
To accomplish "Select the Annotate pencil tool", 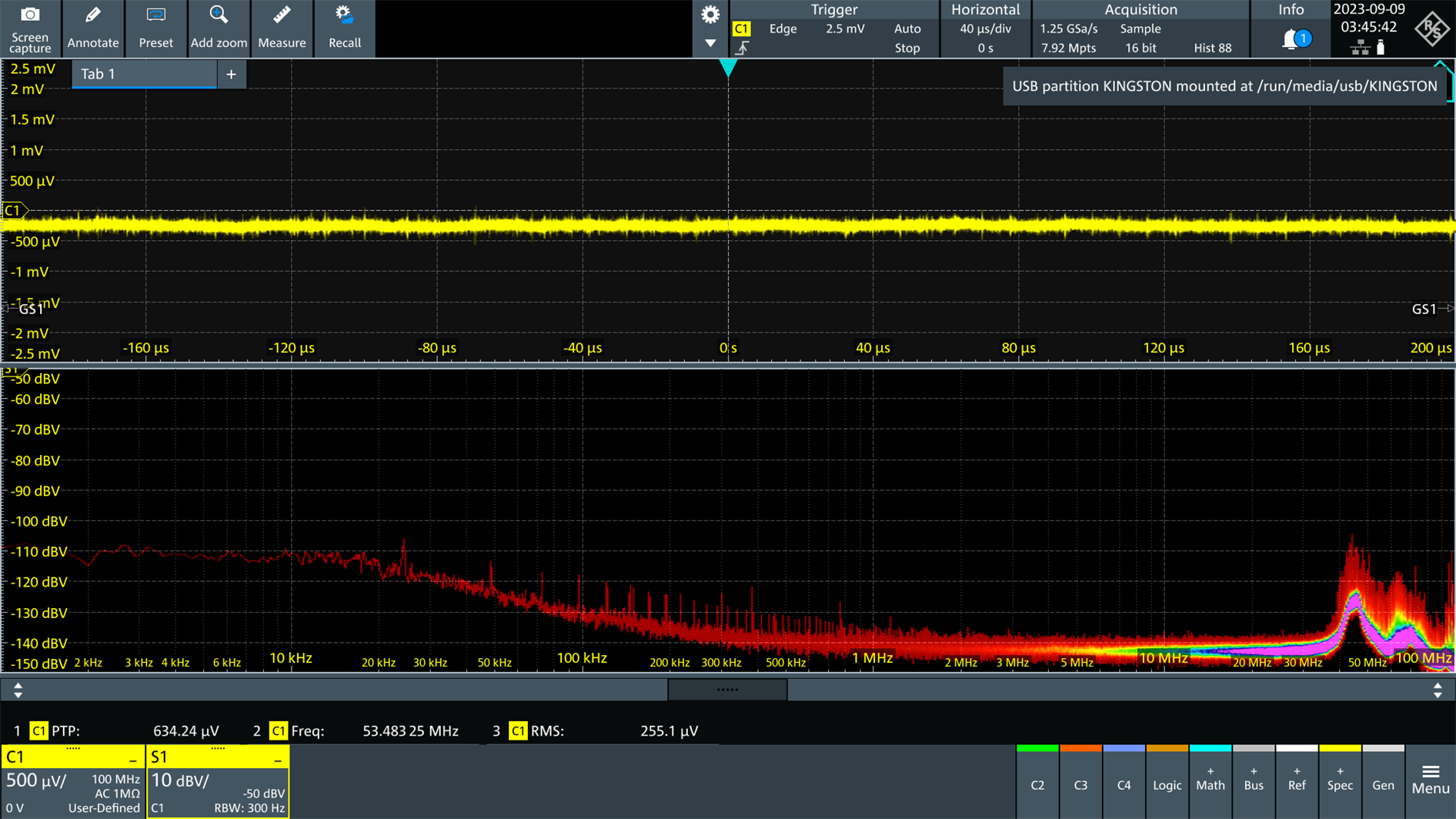I will pos(93,28).
